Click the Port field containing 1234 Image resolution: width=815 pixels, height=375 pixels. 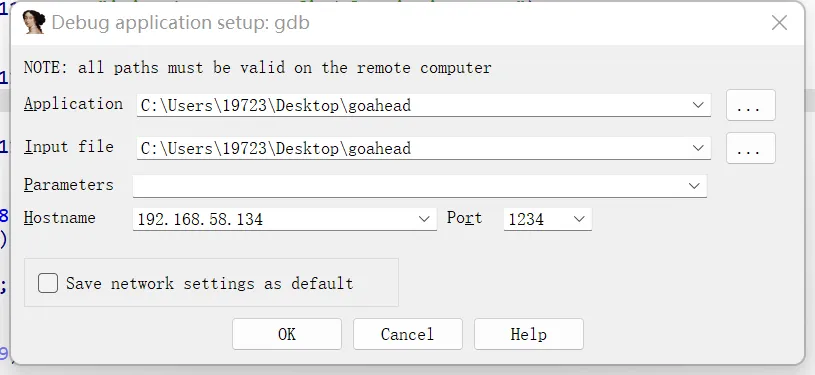coord(536,219)
